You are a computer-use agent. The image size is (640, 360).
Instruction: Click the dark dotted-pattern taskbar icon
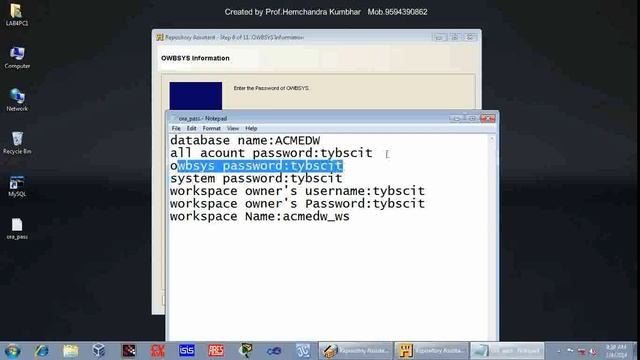coord(129,351)
